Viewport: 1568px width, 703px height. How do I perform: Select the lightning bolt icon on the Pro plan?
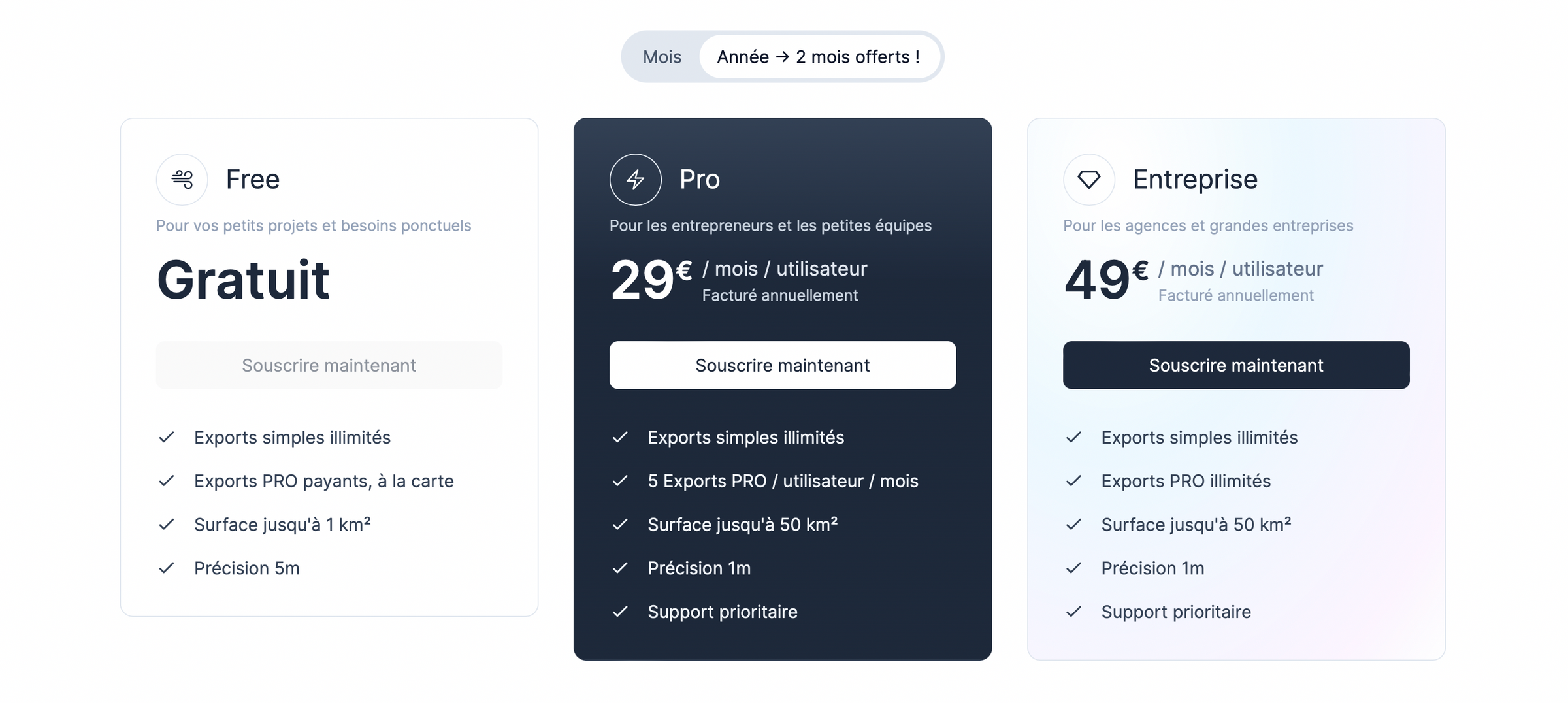635,179
